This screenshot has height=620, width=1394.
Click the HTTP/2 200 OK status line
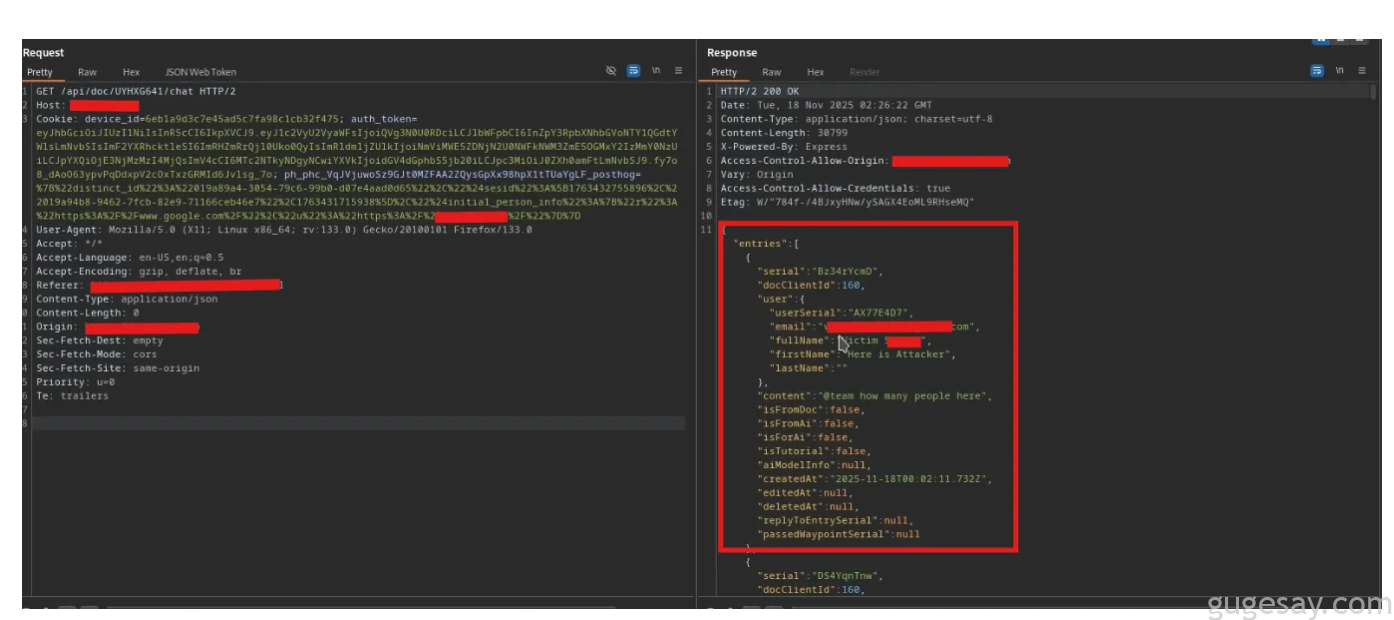[x=762, y=91]
